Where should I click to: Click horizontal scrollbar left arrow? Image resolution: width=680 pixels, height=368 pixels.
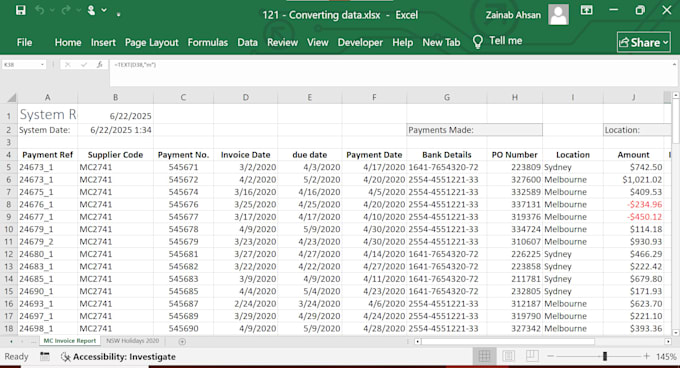pos(417,342)
